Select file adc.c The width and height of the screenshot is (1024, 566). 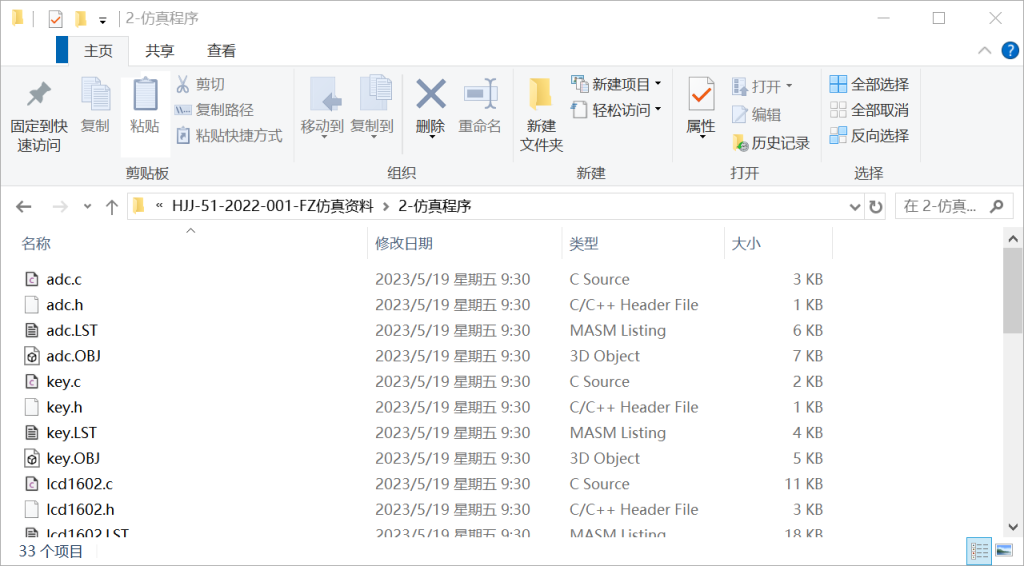click(63, 279)
